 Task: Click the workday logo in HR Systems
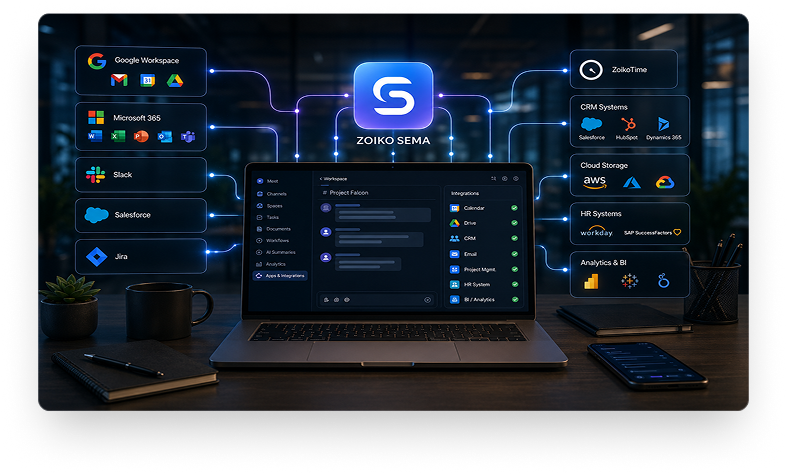(x=596, y=231)
